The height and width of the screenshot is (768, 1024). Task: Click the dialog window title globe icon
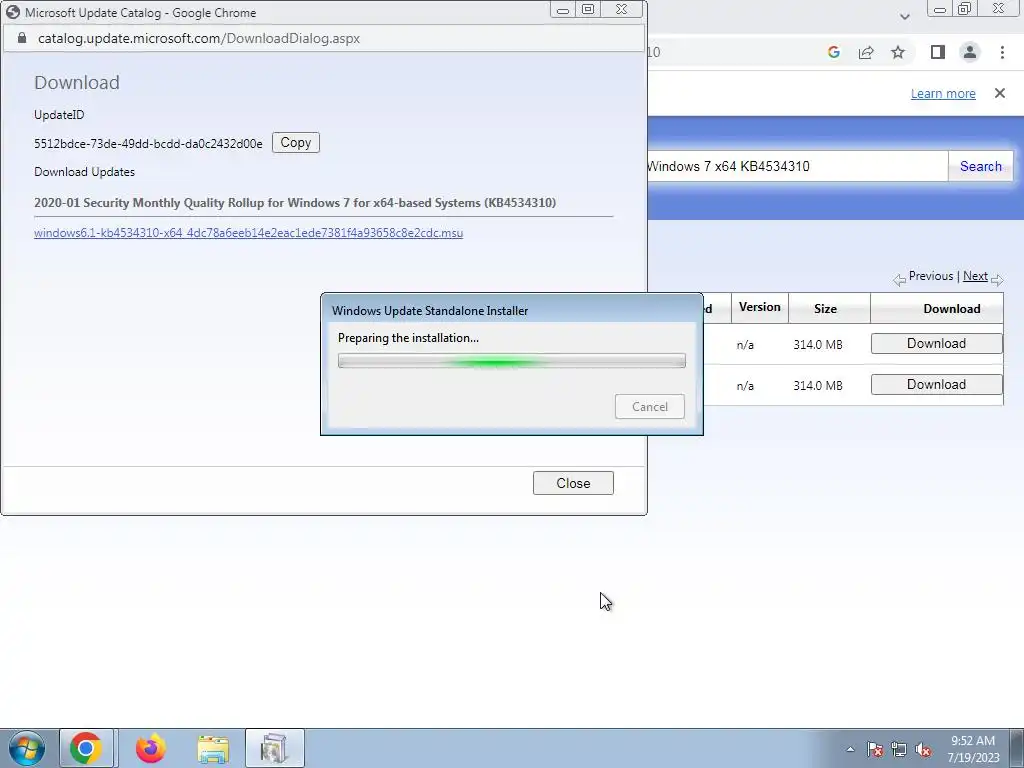pyautogui.click(x=13, y=12)
